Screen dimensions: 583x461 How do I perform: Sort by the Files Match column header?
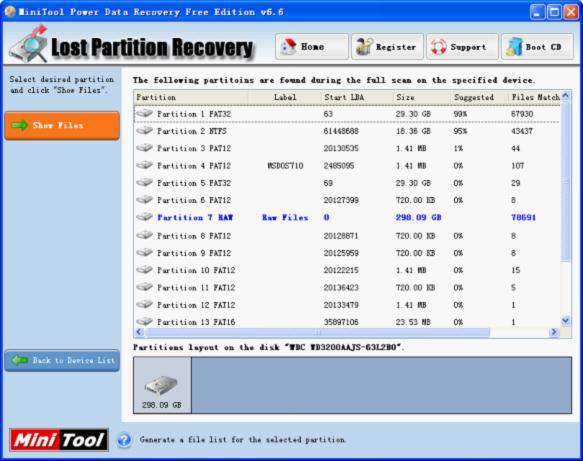pyautogui.click(x=535, y=97)
